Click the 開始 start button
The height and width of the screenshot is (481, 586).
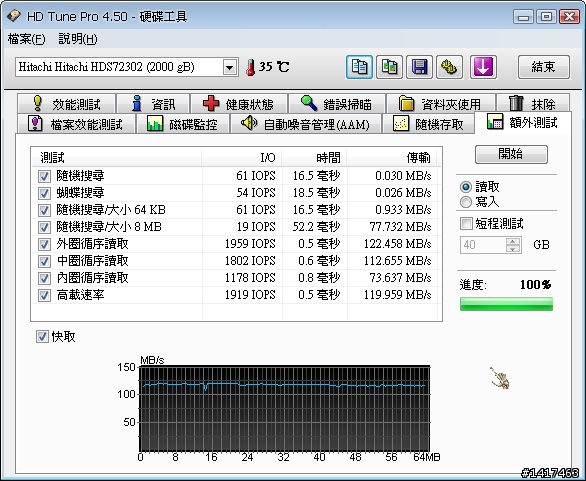[511, 154]
